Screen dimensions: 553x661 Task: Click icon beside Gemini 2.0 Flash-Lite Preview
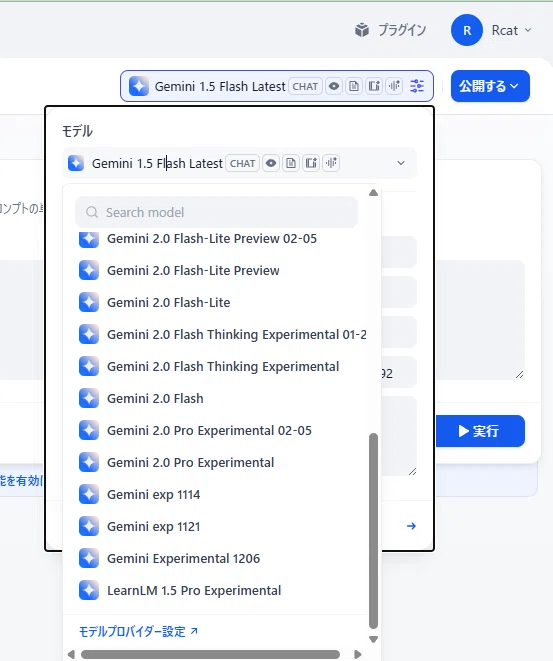89,270
